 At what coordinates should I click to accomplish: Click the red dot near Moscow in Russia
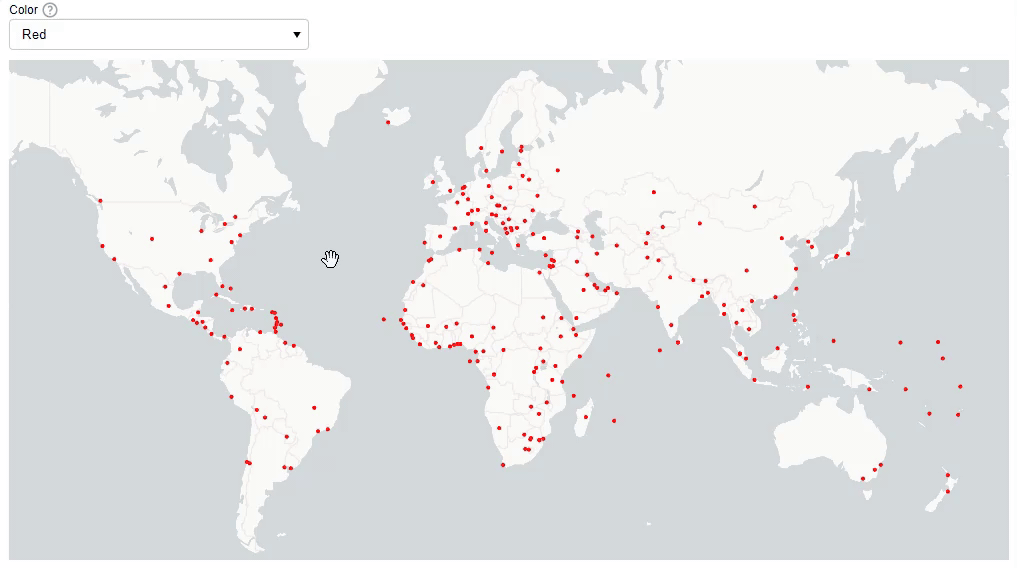click(x=557, y=170)
